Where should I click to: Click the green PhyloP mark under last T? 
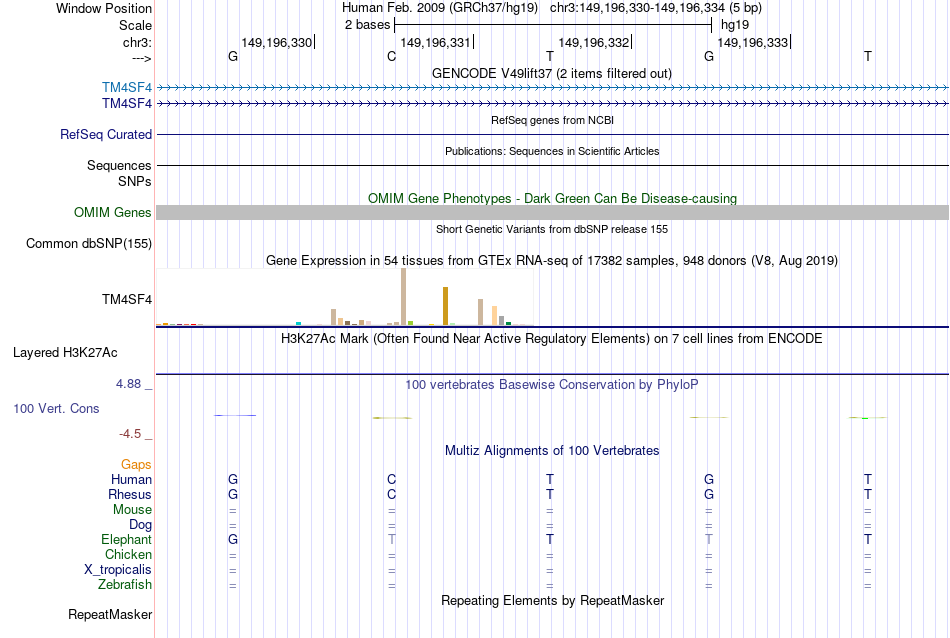coord(867,417)
